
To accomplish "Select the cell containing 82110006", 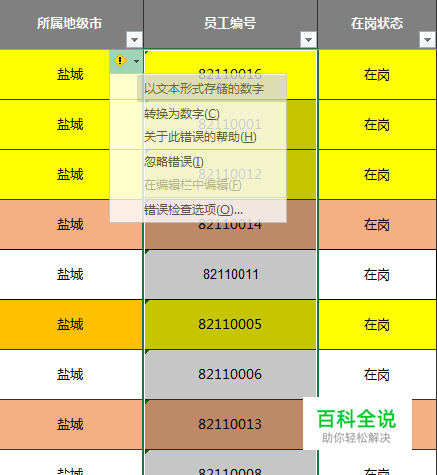I will [230, 374].
